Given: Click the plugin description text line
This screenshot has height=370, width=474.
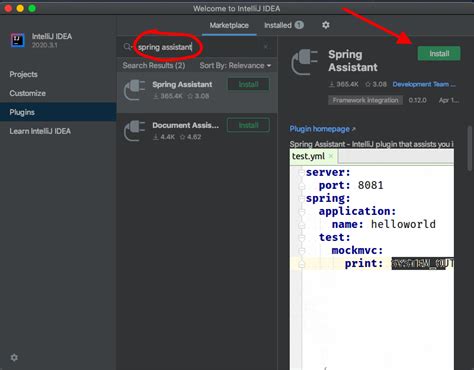Looking at the screenshot, I should [x=371, y=144].
